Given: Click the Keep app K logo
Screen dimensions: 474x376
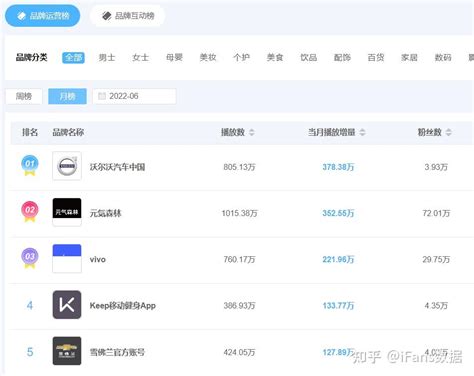Looking at the screenshot, I should click(67, 305).
